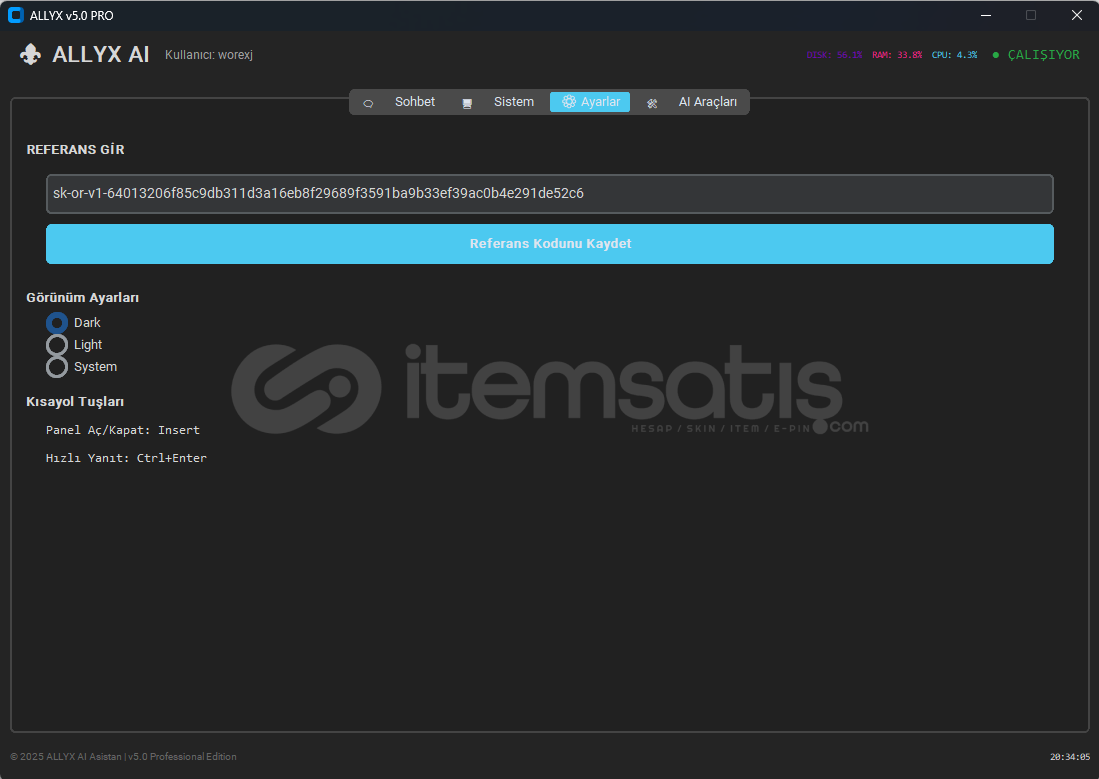Viewport: 1099px width, 779px height.
Task: Enable the System theme radio button
Action: point(57,367)
